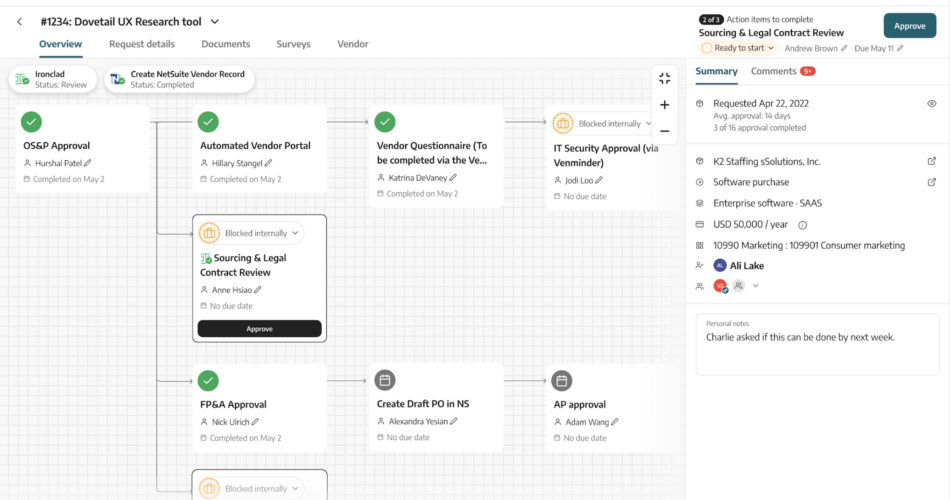Switch to the Request details tab

point(141,44)
